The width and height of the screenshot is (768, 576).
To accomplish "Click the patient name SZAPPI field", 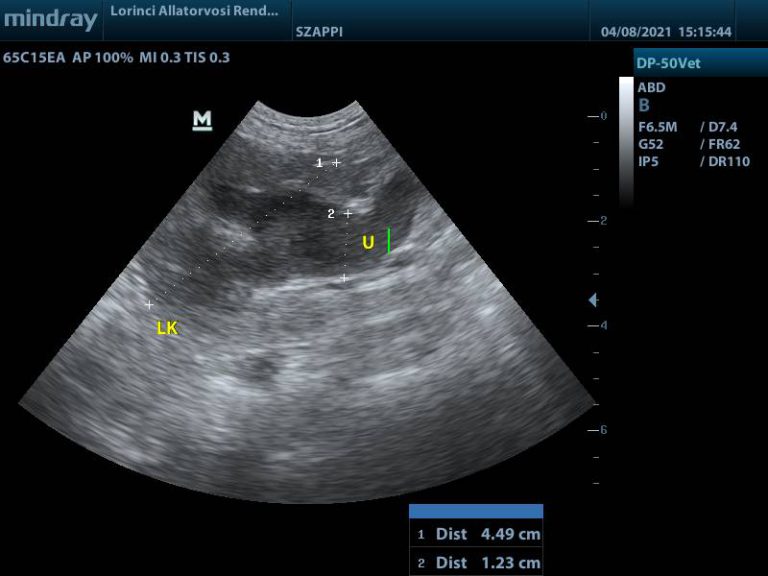I will click(x=319, y=32).
